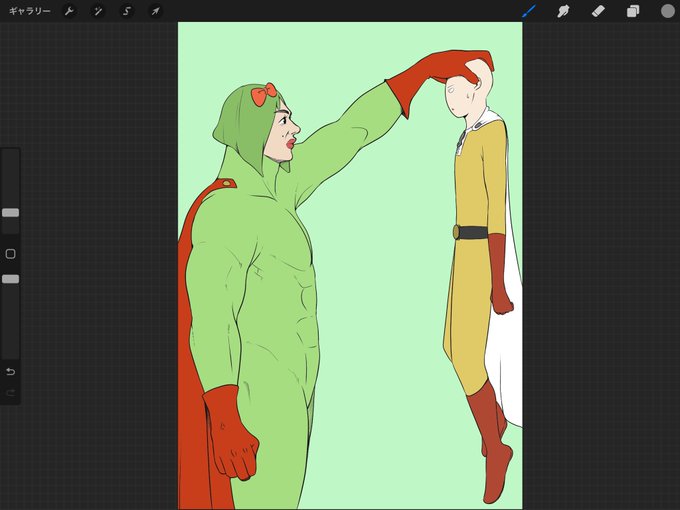This screenshot has height=510, width=680.
Task: Click the brush opacity slider handle
Action: (10, 279)
